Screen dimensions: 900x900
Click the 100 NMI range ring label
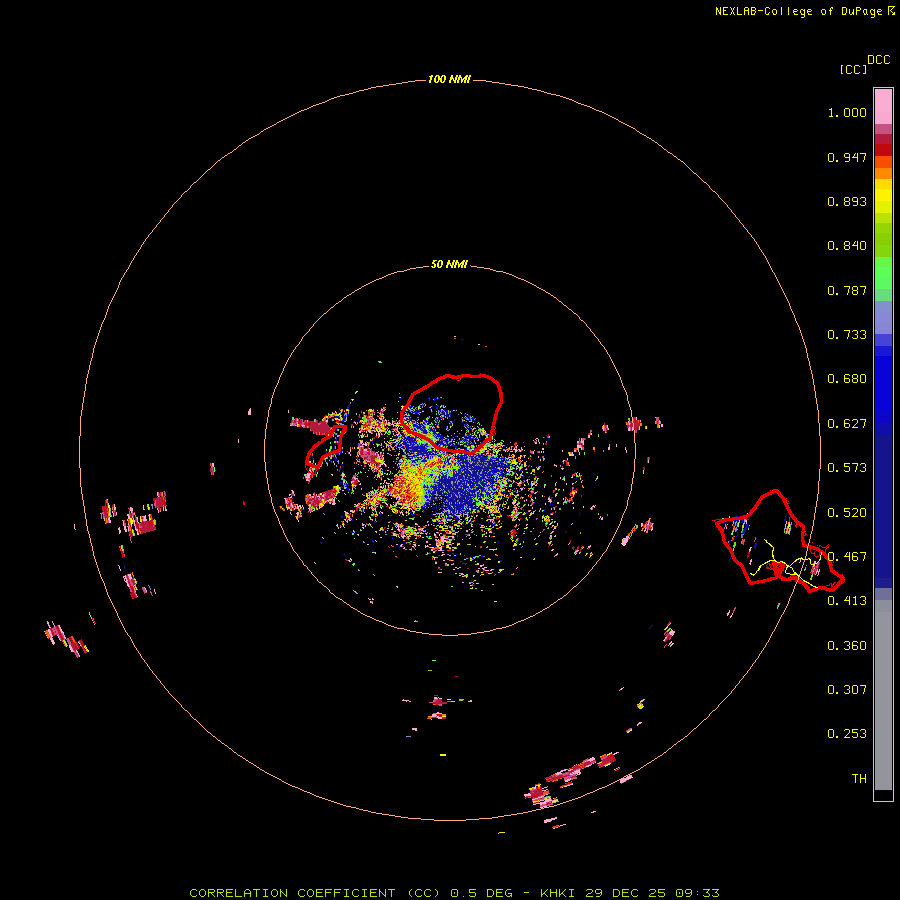(449, 79)
